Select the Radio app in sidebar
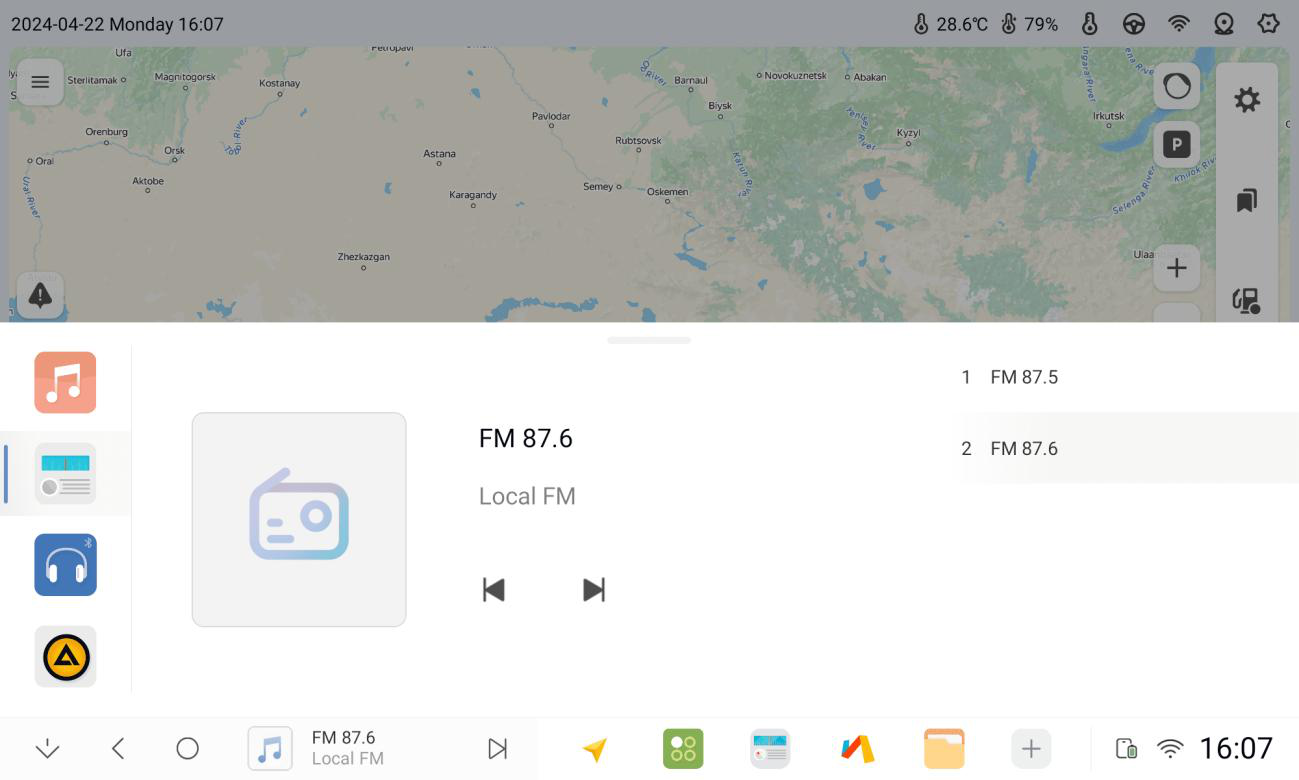This screenshot has width=1299, height=780. click(x=65, y=473)
